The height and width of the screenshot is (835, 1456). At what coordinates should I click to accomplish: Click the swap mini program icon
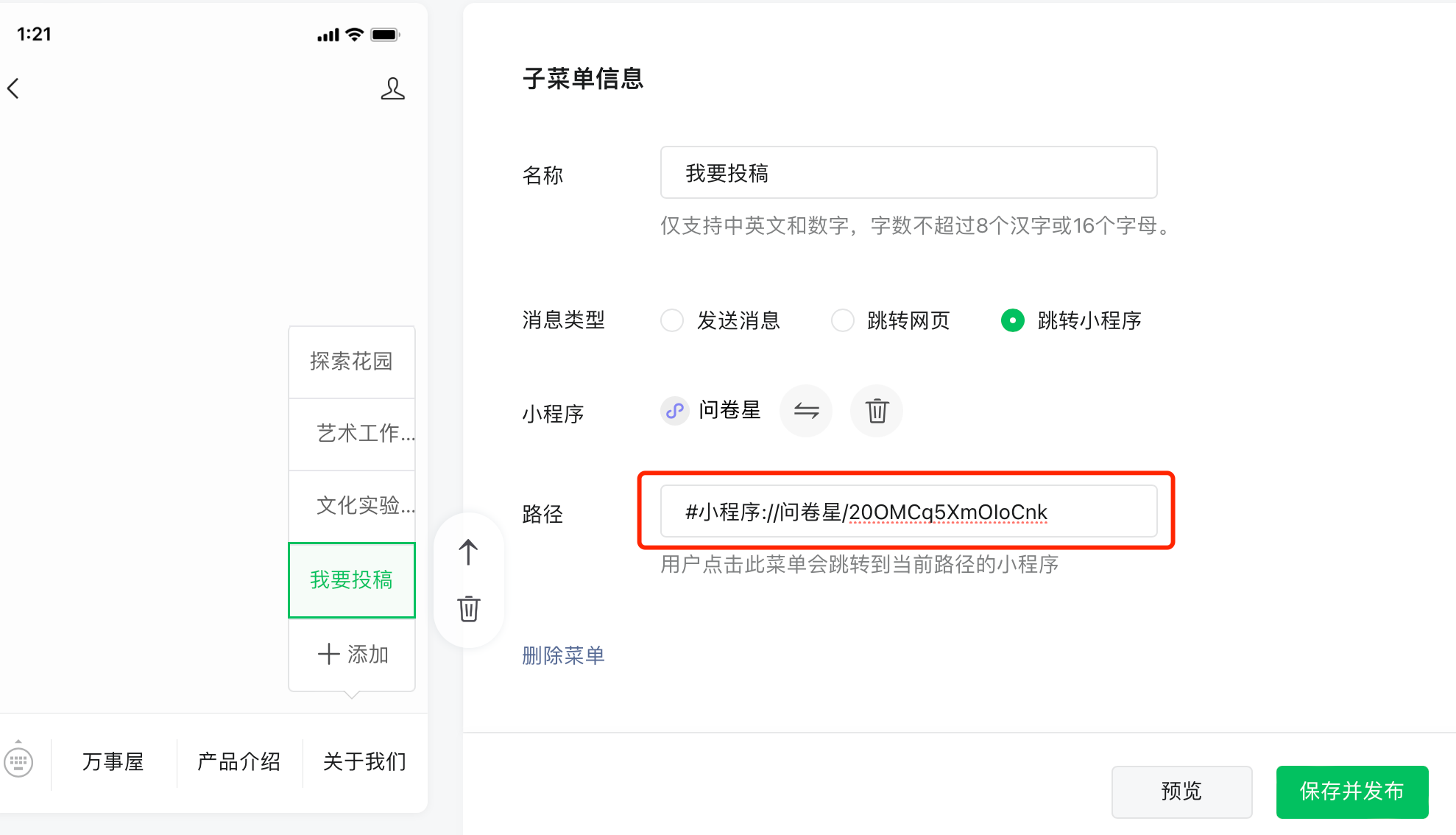point(806,411)
